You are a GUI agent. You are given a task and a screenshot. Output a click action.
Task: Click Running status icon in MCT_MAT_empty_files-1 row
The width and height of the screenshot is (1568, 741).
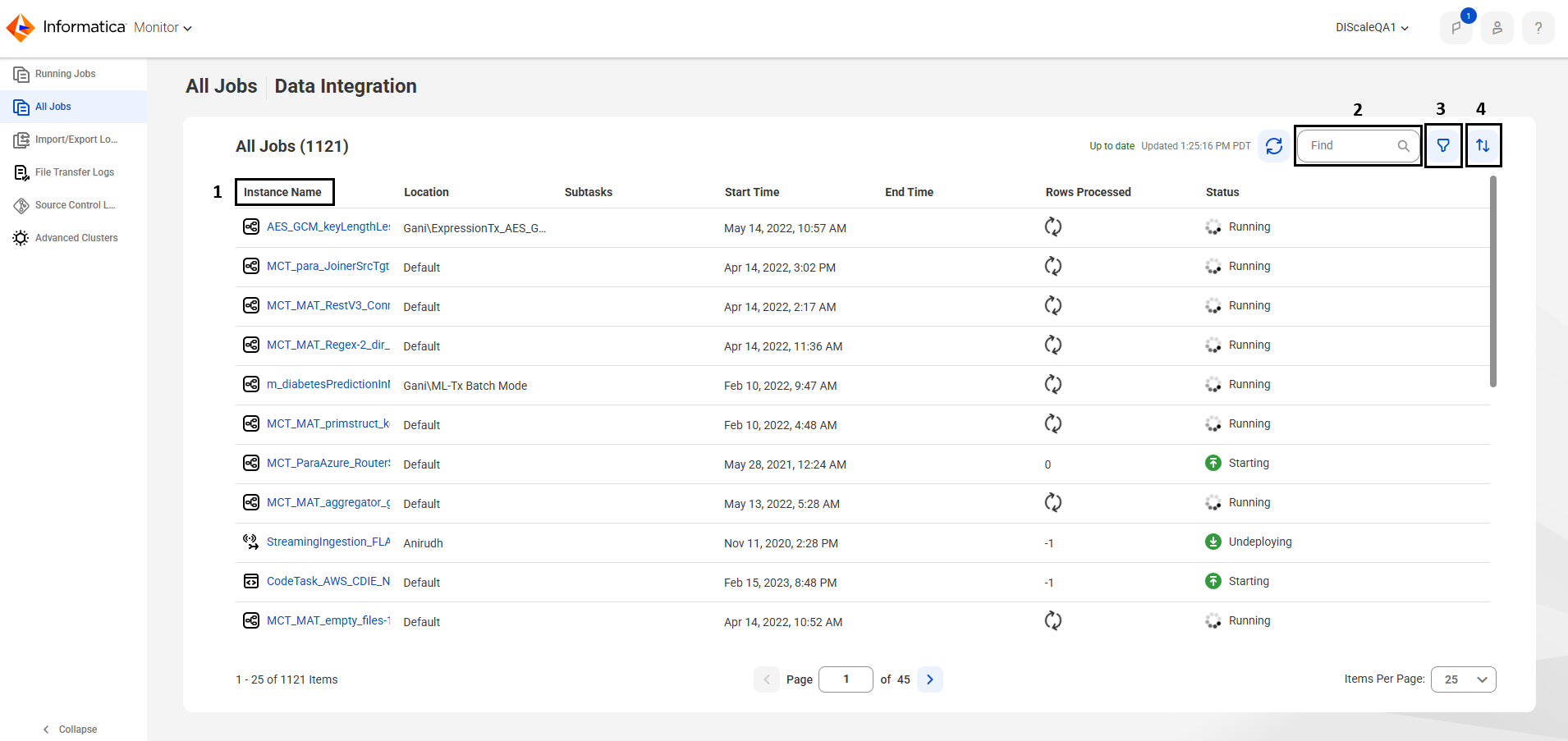(x=1213, y=621)
